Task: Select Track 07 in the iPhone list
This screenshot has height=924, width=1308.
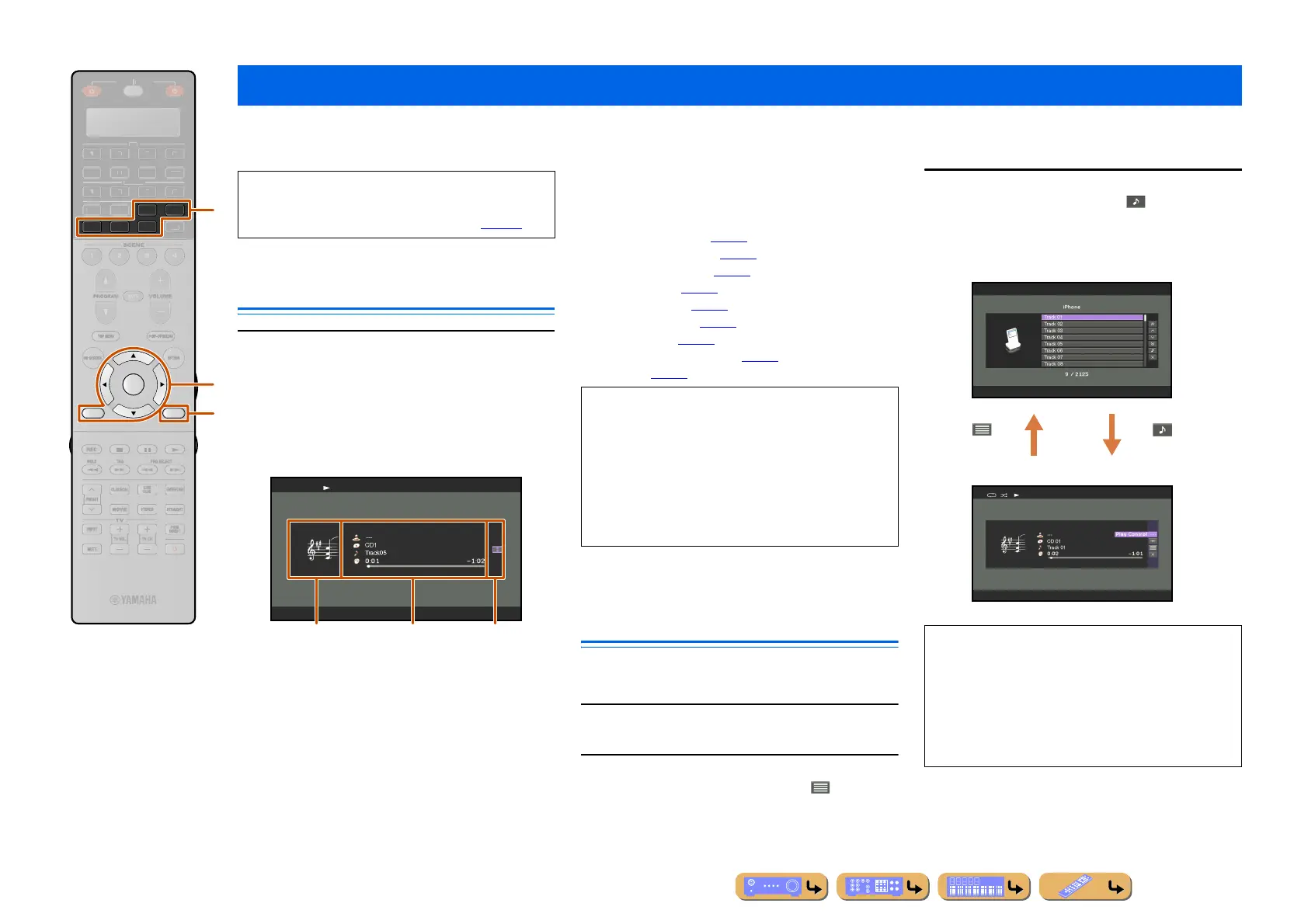Action: [x=1092, y=357]
